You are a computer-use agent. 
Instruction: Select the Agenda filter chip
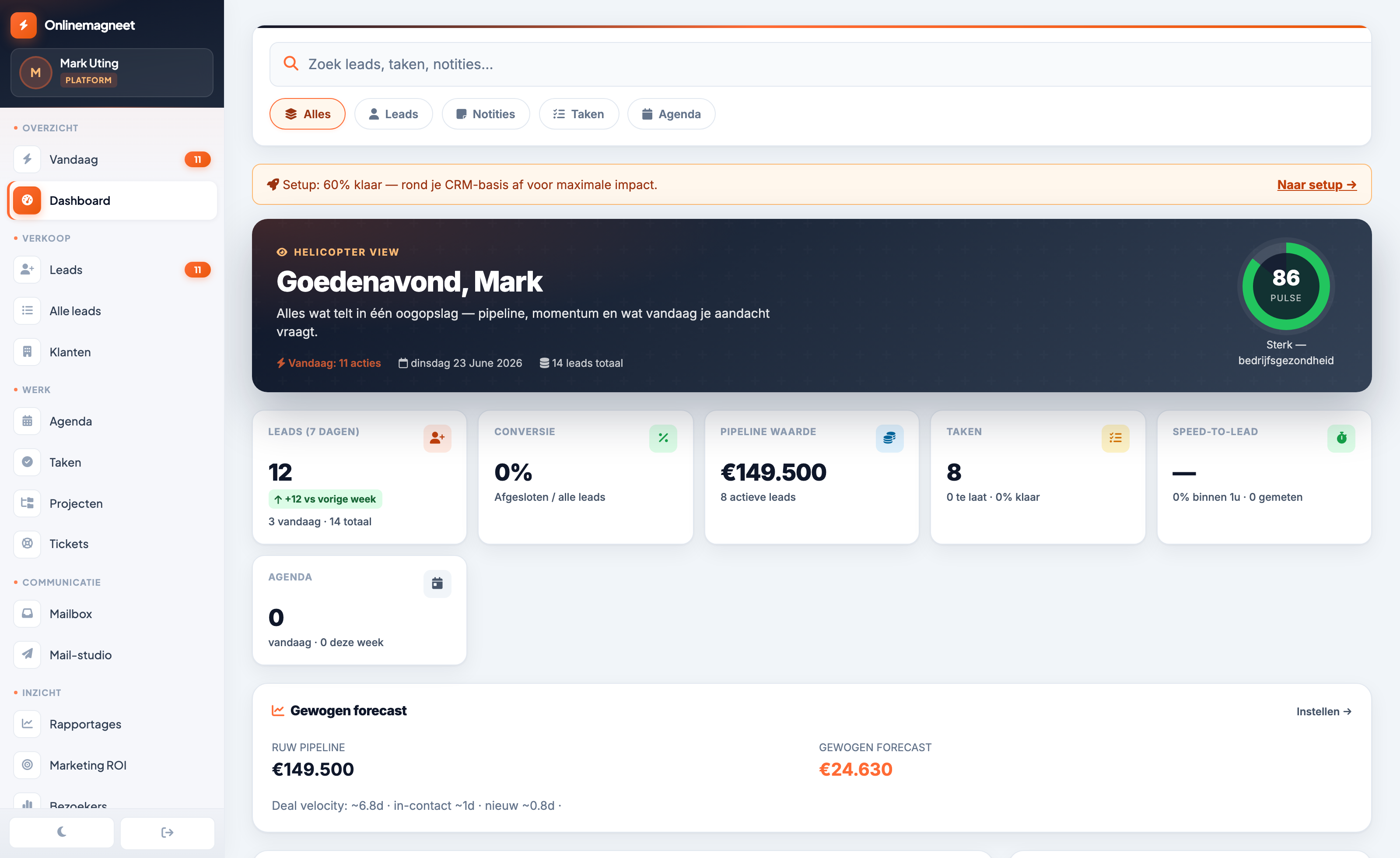pos(671,114)
